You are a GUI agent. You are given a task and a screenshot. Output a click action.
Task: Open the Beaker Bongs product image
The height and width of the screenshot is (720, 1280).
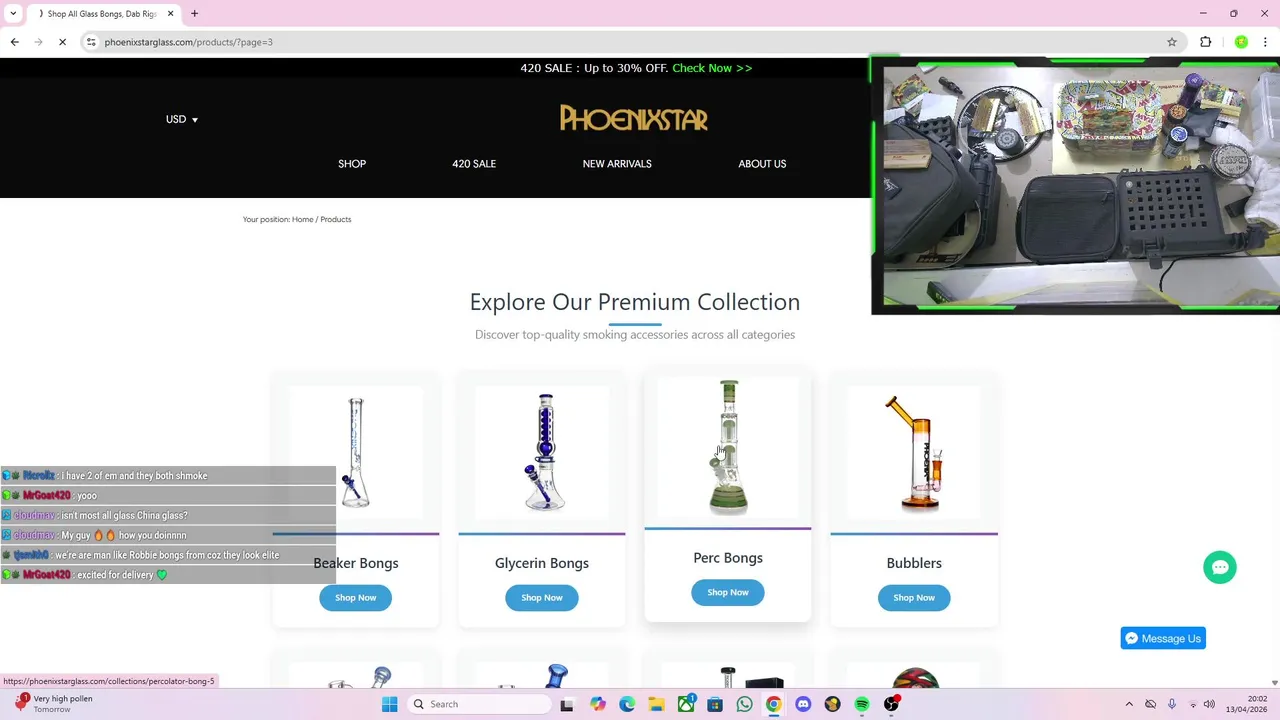(356, 453)
